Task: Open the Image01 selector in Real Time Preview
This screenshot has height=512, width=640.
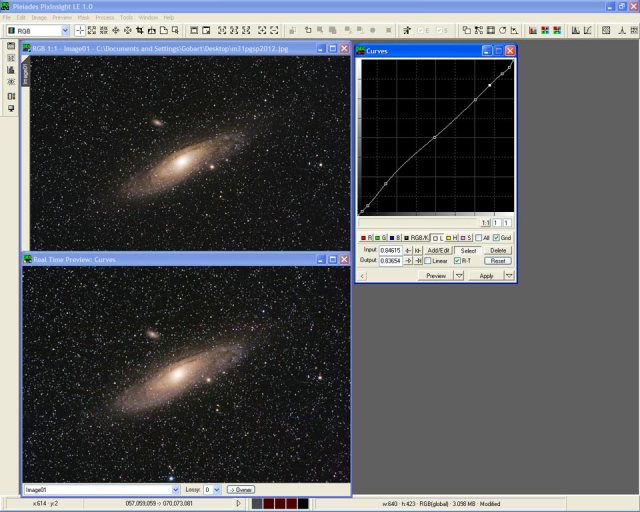Action: point(100,490)
